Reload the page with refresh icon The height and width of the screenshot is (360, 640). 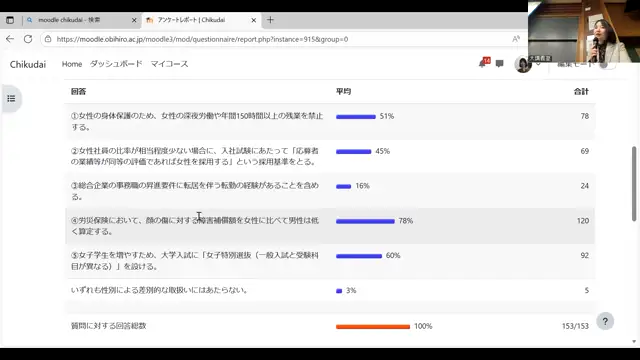[x=28, y=39]
